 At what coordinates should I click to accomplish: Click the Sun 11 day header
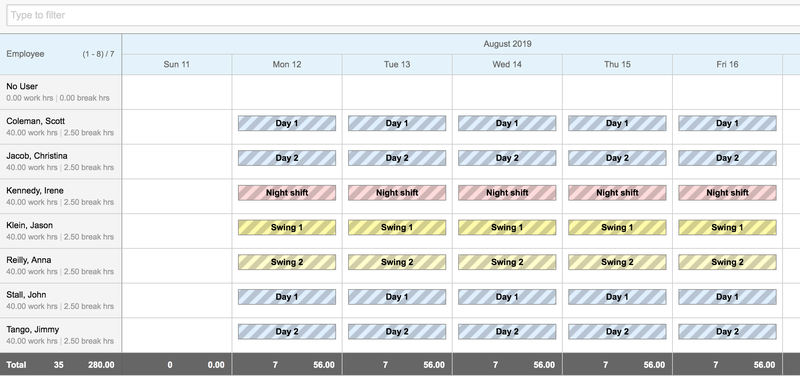[x=177, y=64]
